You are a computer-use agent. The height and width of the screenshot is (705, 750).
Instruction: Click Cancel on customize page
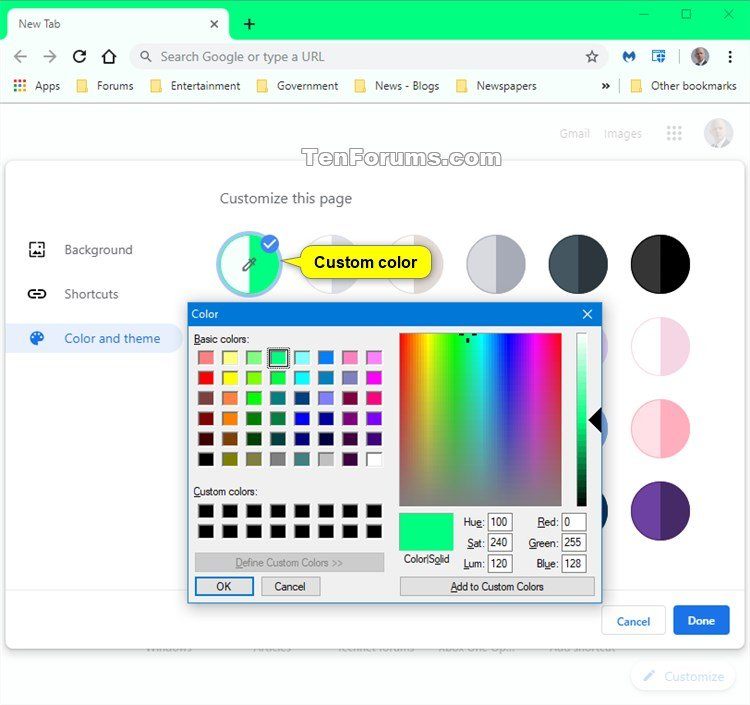click(633, 621)
